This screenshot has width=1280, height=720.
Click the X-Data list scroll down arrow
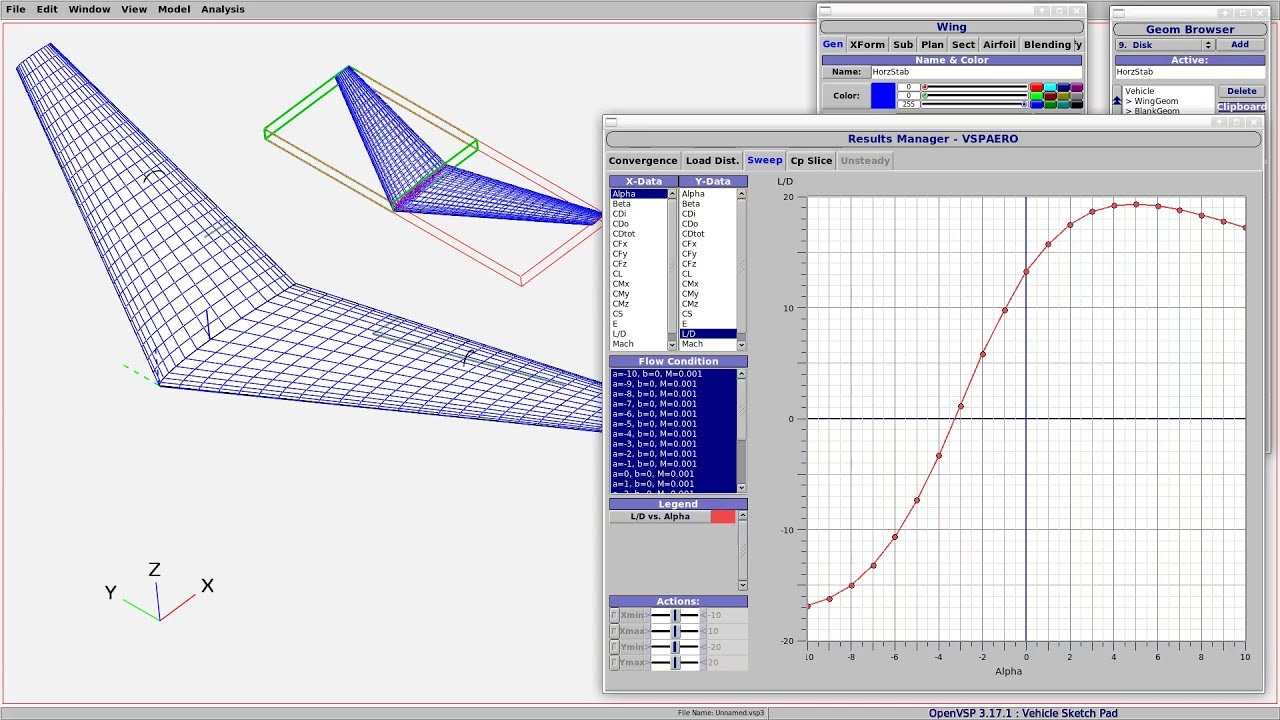coord(672,344)
